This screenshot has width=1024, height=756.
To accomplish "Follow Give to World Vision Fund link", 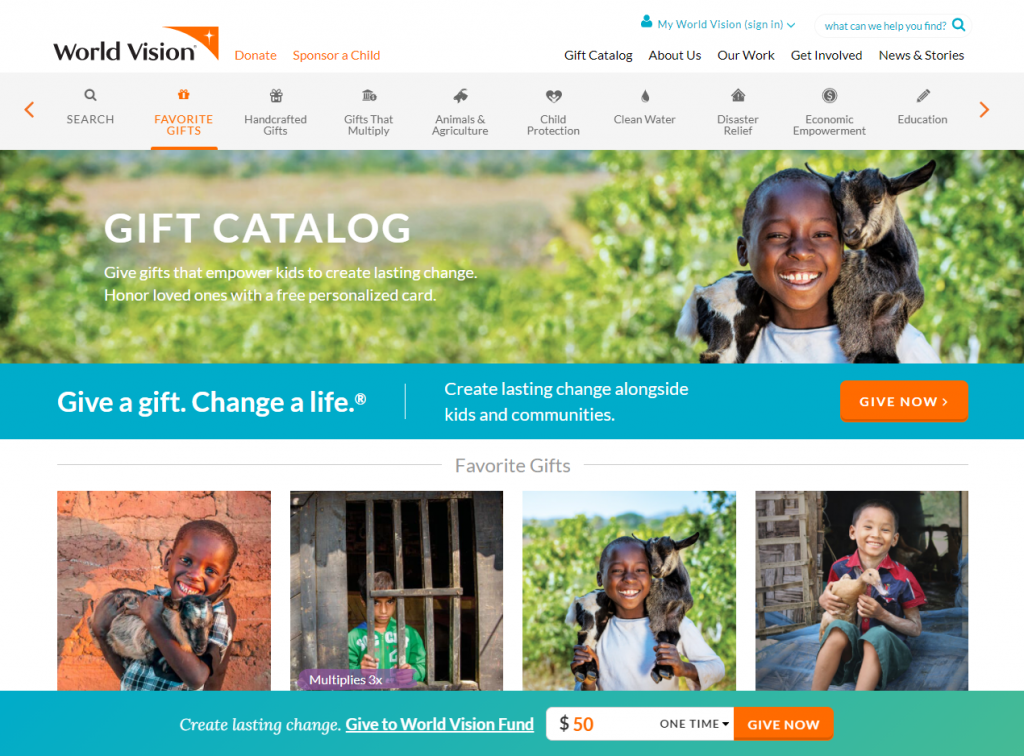I will pyautogui.click(x=440, y=724).
